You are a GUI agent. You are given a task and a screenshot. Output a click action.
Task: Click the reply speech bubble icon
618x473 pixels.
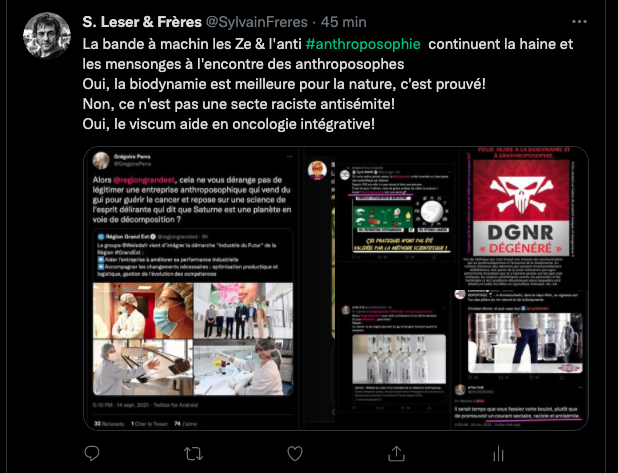point(92,453)
